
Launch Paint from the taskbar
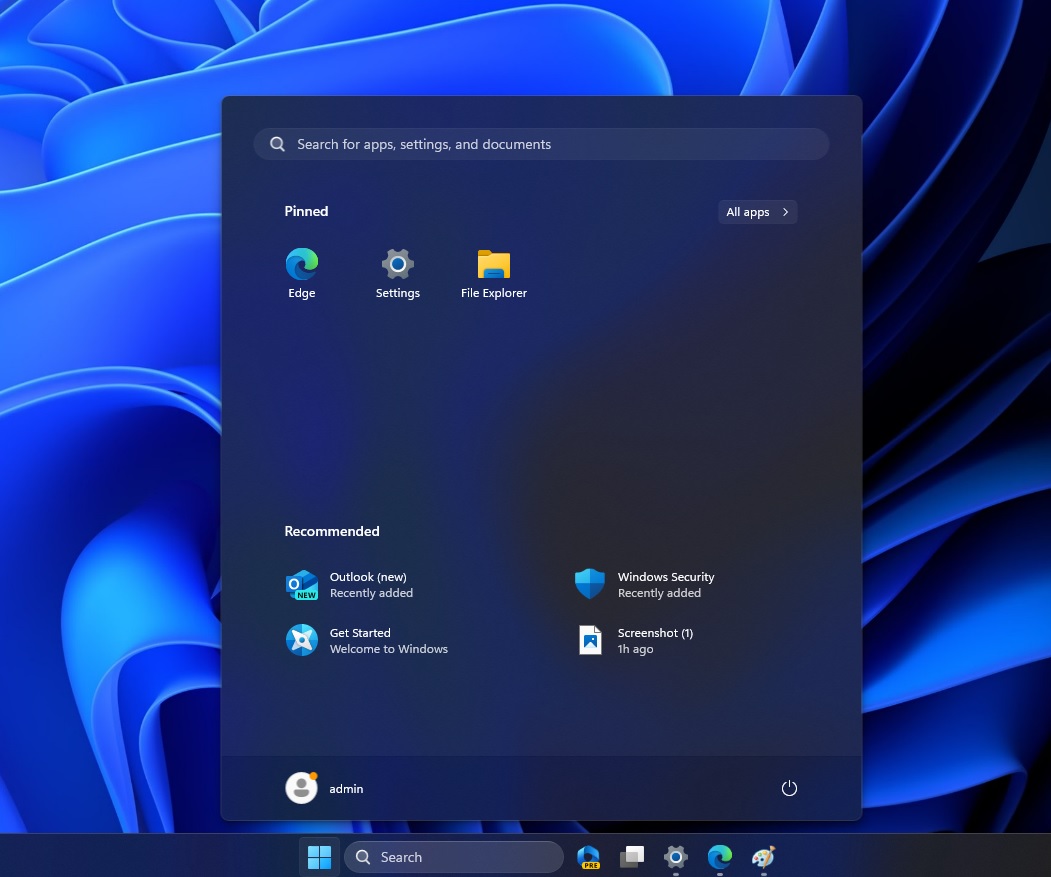pyautogui.click(x=763, y=857)
